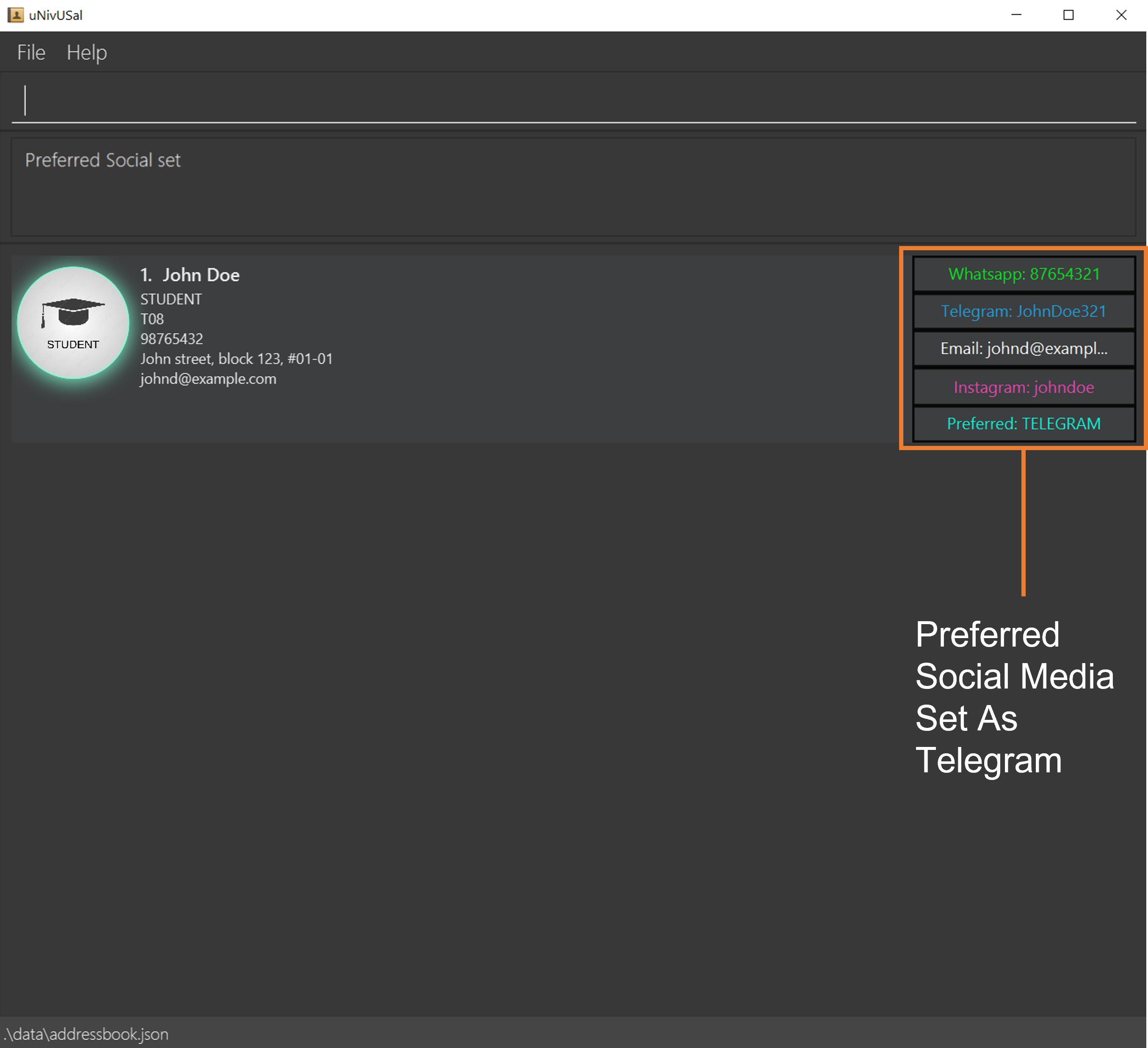
Task: Open the Help menu
Action: coord(86,53)
